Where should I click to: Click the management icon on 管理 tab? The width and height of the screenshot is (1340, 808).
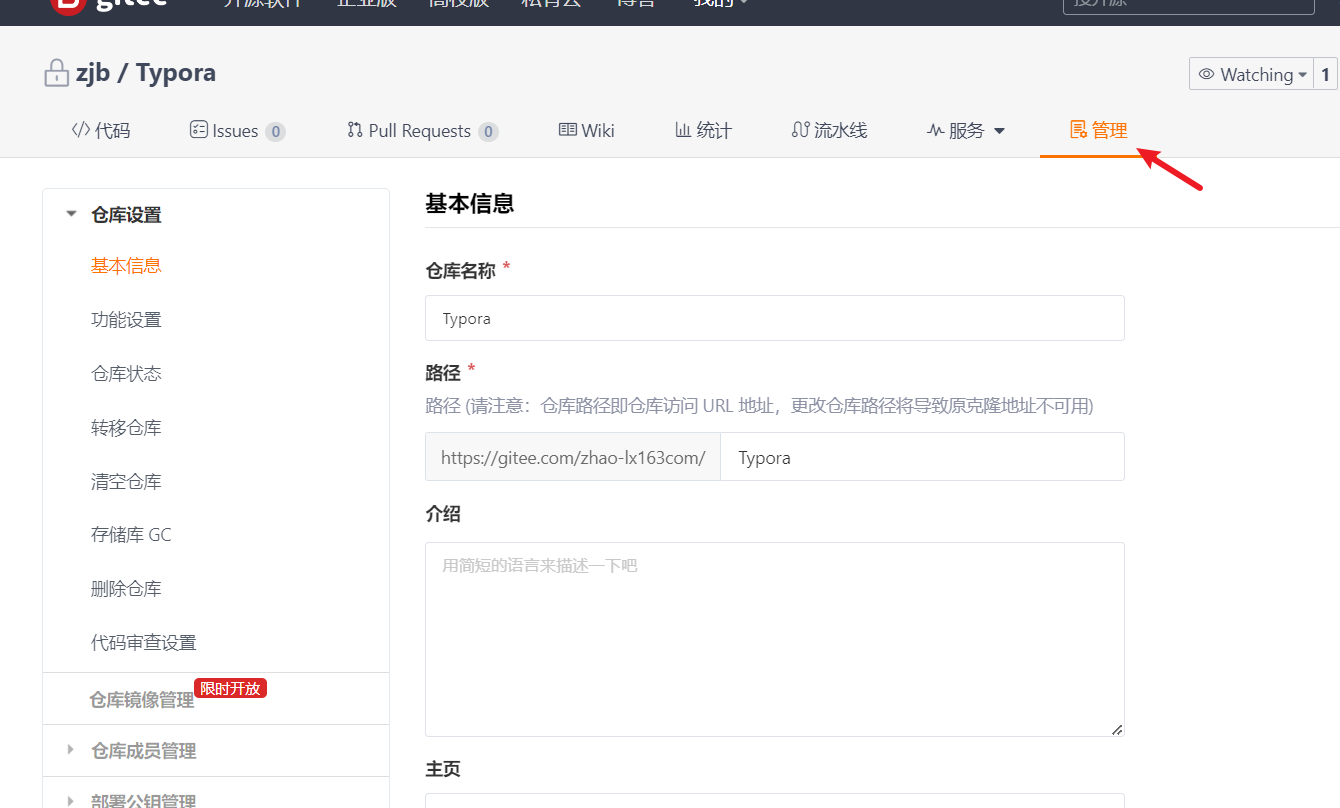click(1077, 129)
